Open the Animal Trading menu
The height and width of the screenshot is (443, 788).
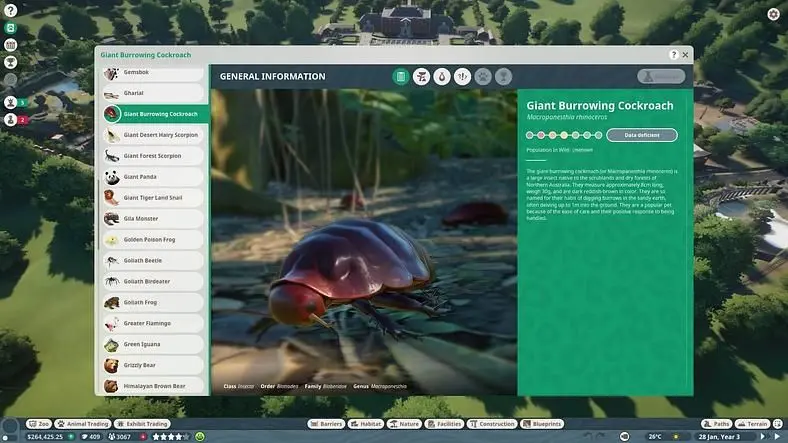(x=83, y=424)
